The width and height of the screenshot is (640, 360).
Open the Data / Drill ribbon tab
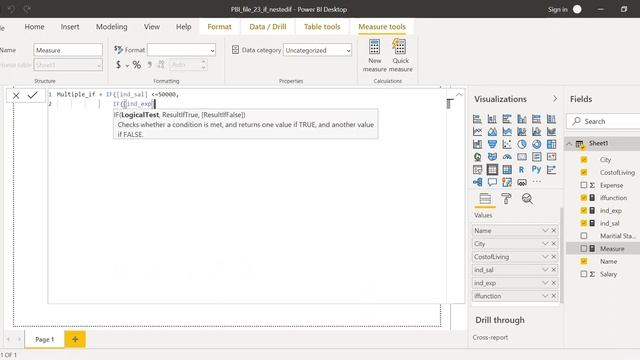point(268,27)
